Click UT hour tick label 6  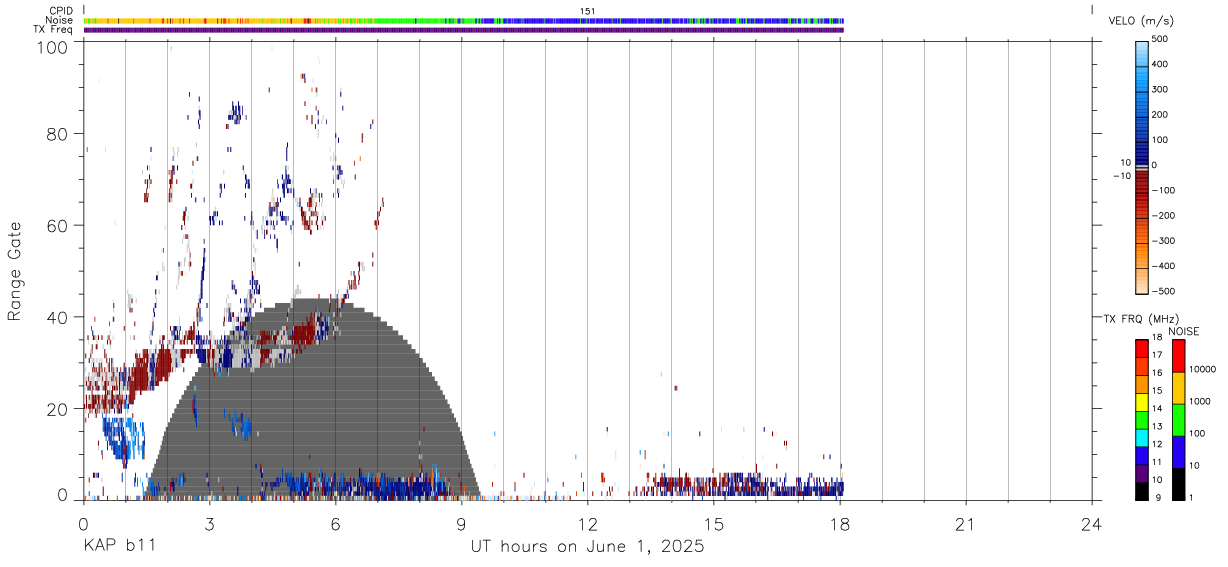(x=335, y=524)
